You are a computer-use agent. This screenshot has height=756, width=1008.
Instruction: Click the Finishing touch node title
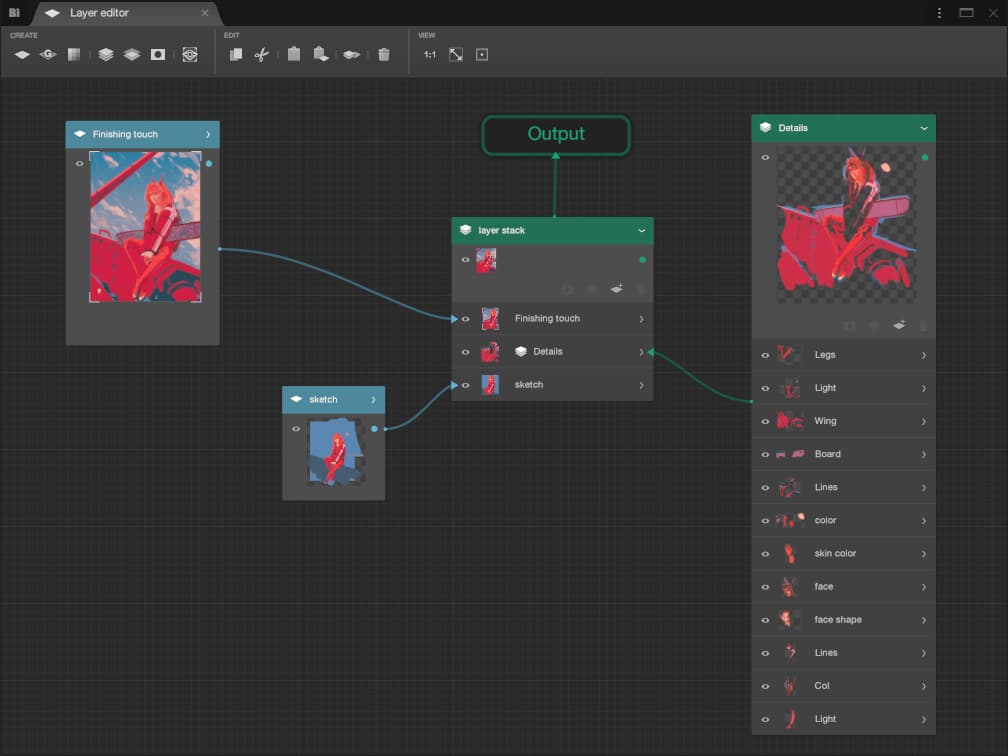click(x=125, y=134)
